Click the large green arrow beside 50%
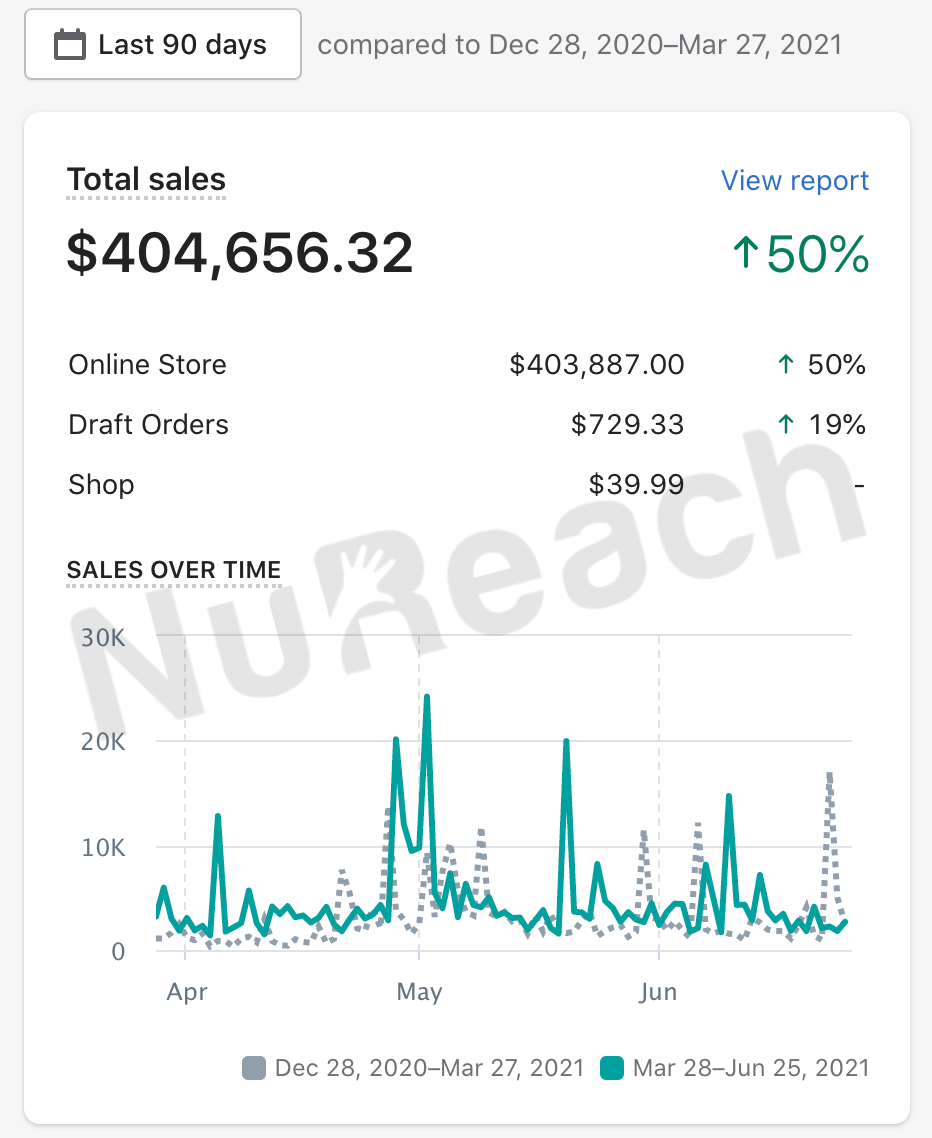 [x=745, y=255]
